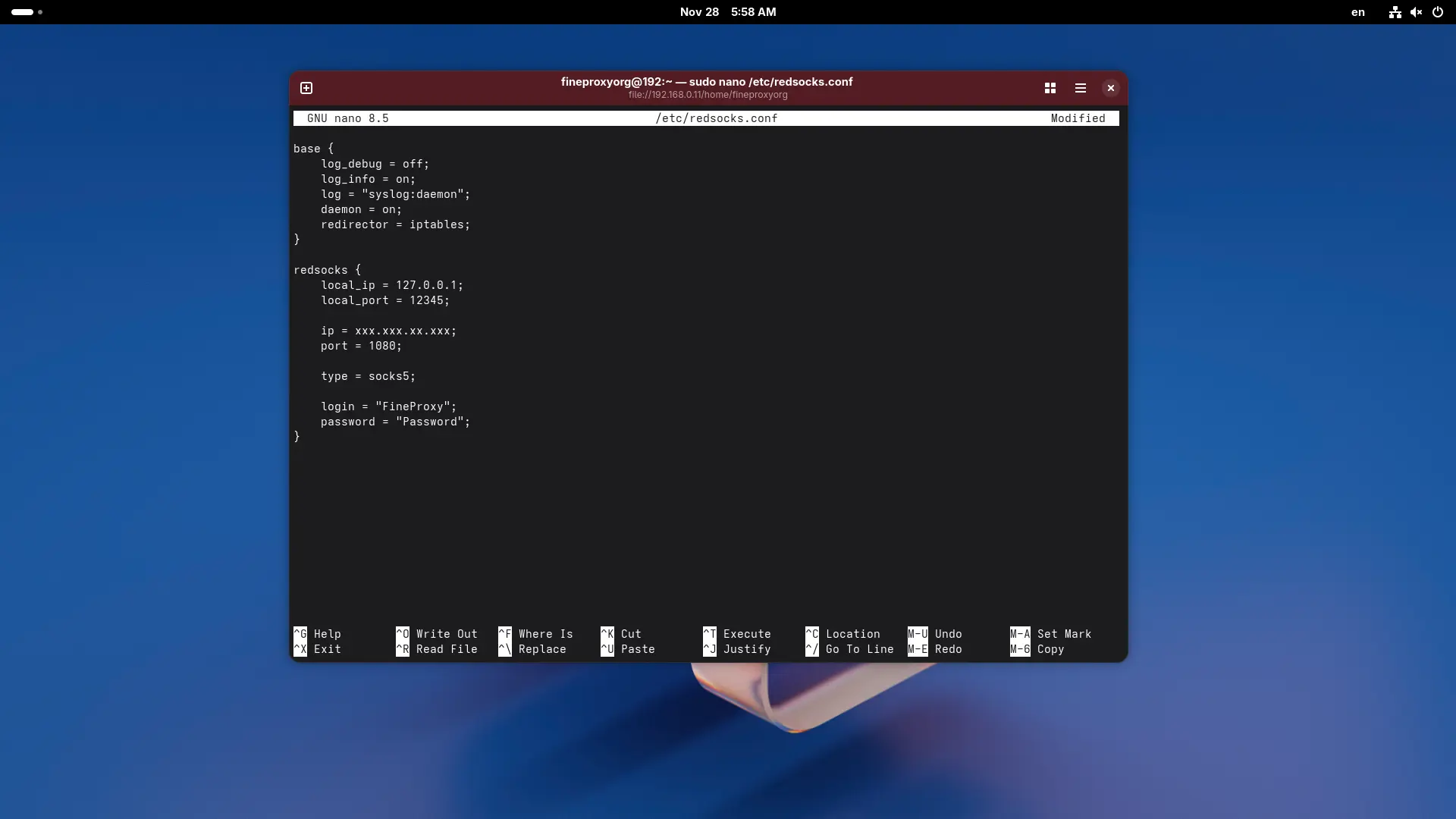Open the terminal hamburger menu
Image resolution: width=1456 pixels, height=819 pixels.
click(1081, 88)
